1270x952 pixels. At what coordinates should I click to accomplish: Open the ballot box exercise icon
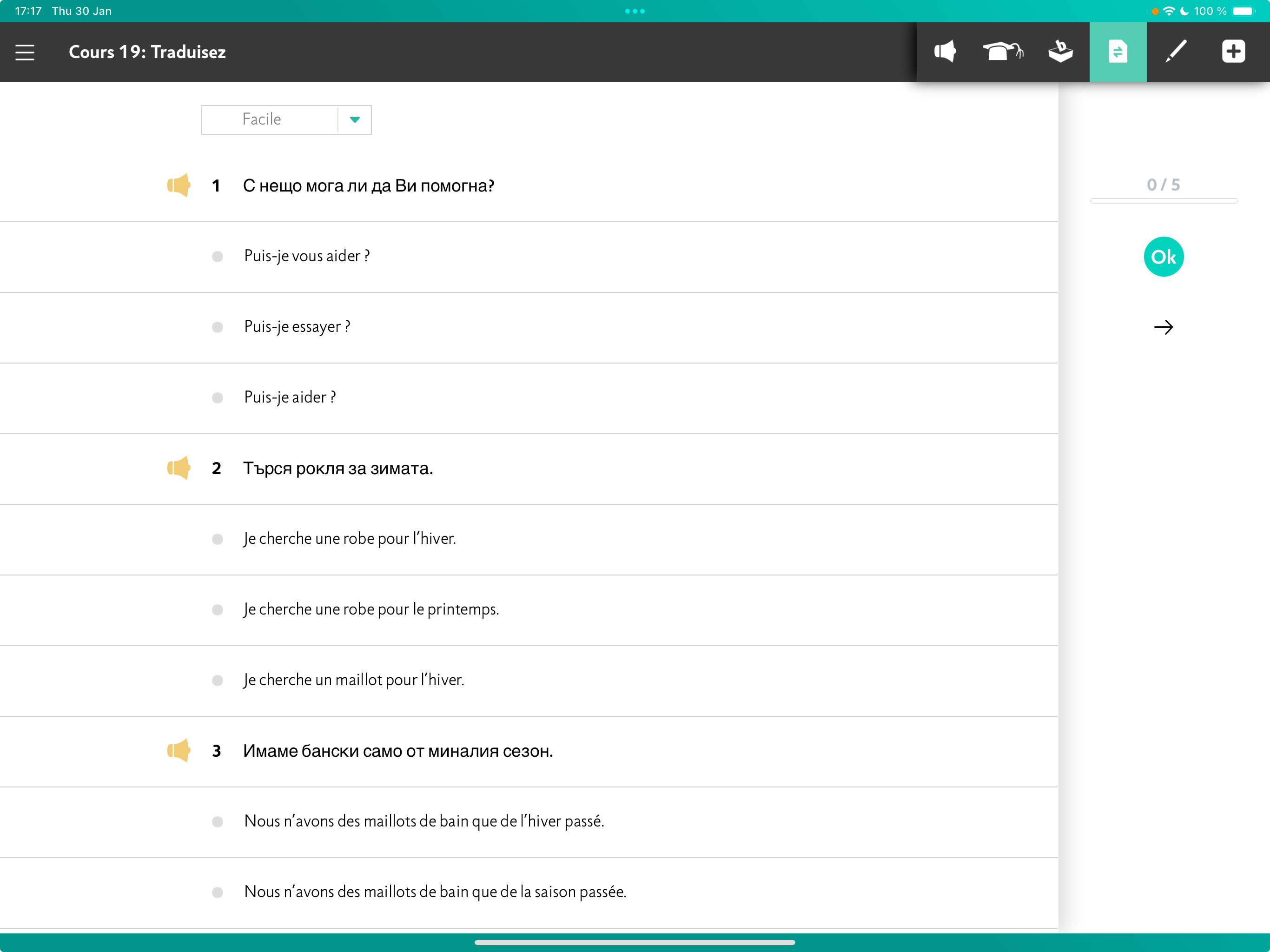pos(1060,52)
